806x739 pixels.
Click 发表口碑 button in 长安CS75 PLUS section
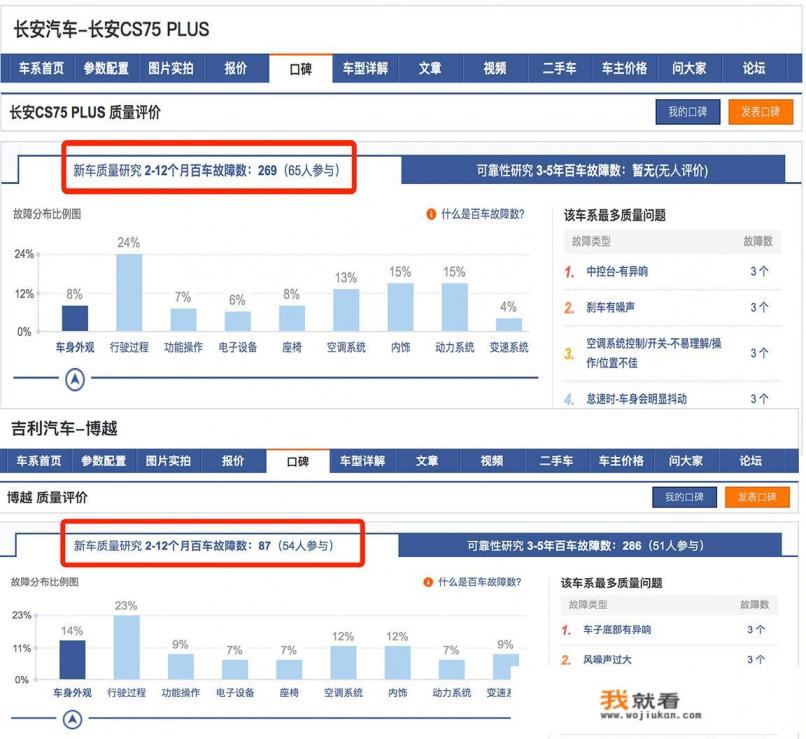coord(761,112)
